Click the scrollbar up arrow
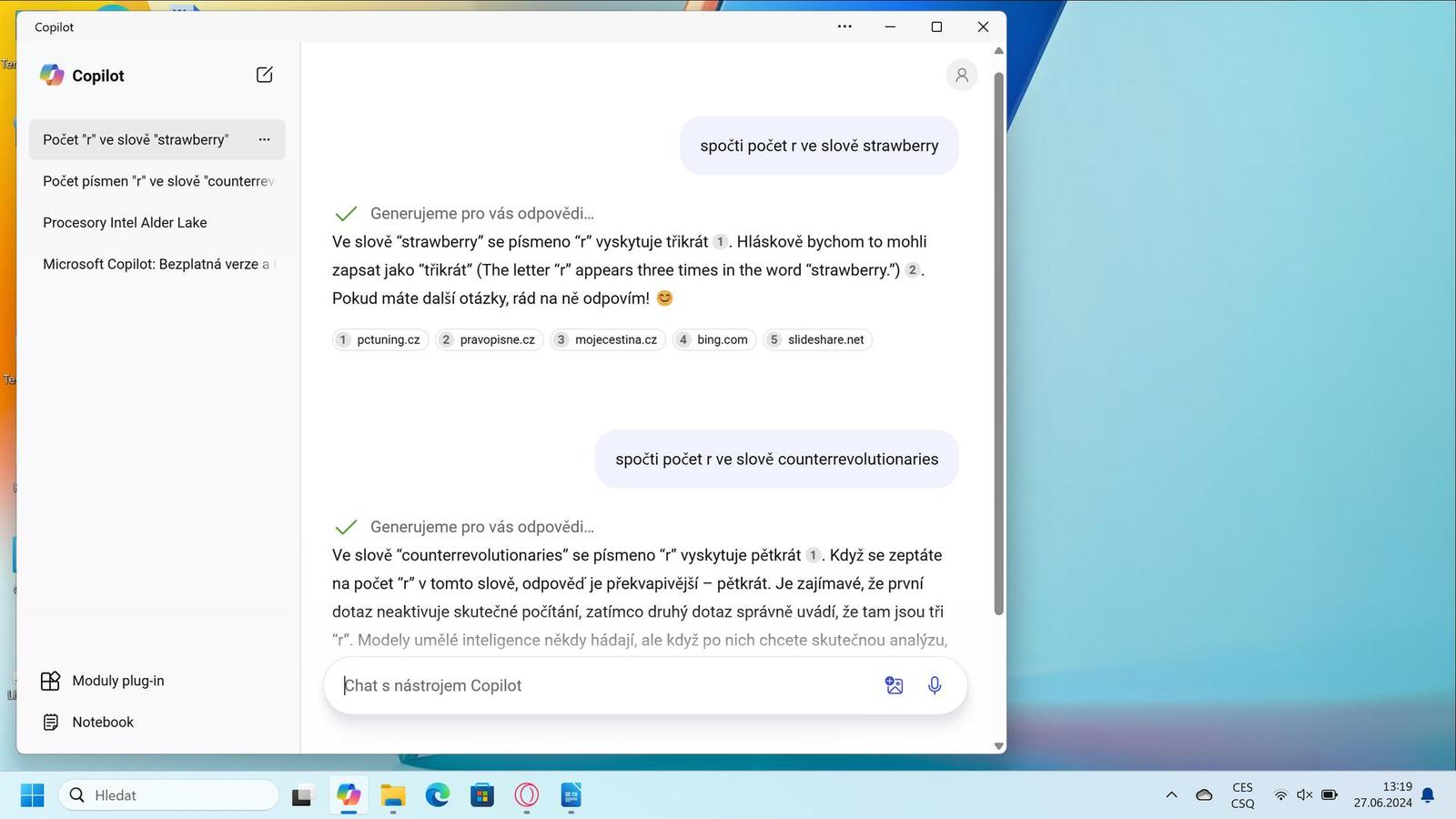This screenshot has width=1456, height=819. (x=998, y=51)
